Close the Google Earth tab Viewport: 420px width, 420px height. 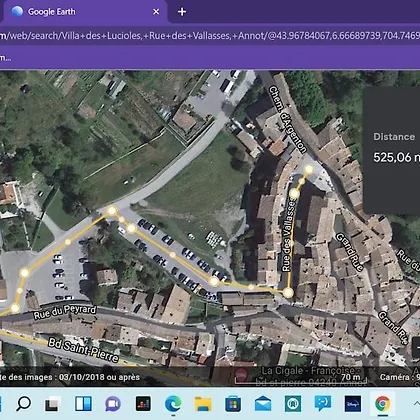click(156, 12)
